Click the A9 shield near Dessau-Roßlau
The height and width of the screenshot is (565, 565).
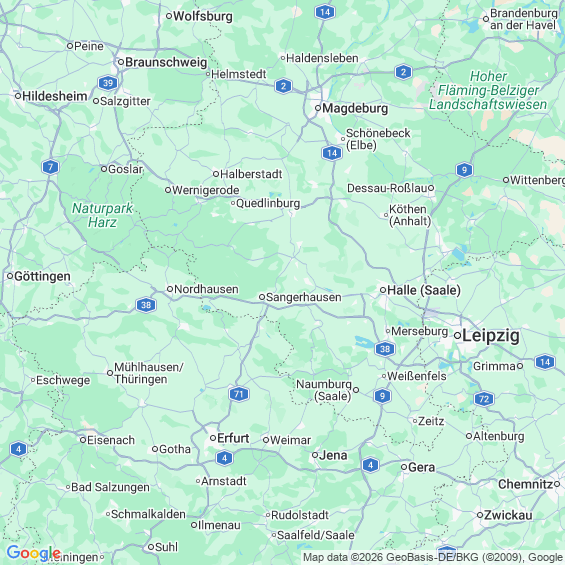point(464,170)
